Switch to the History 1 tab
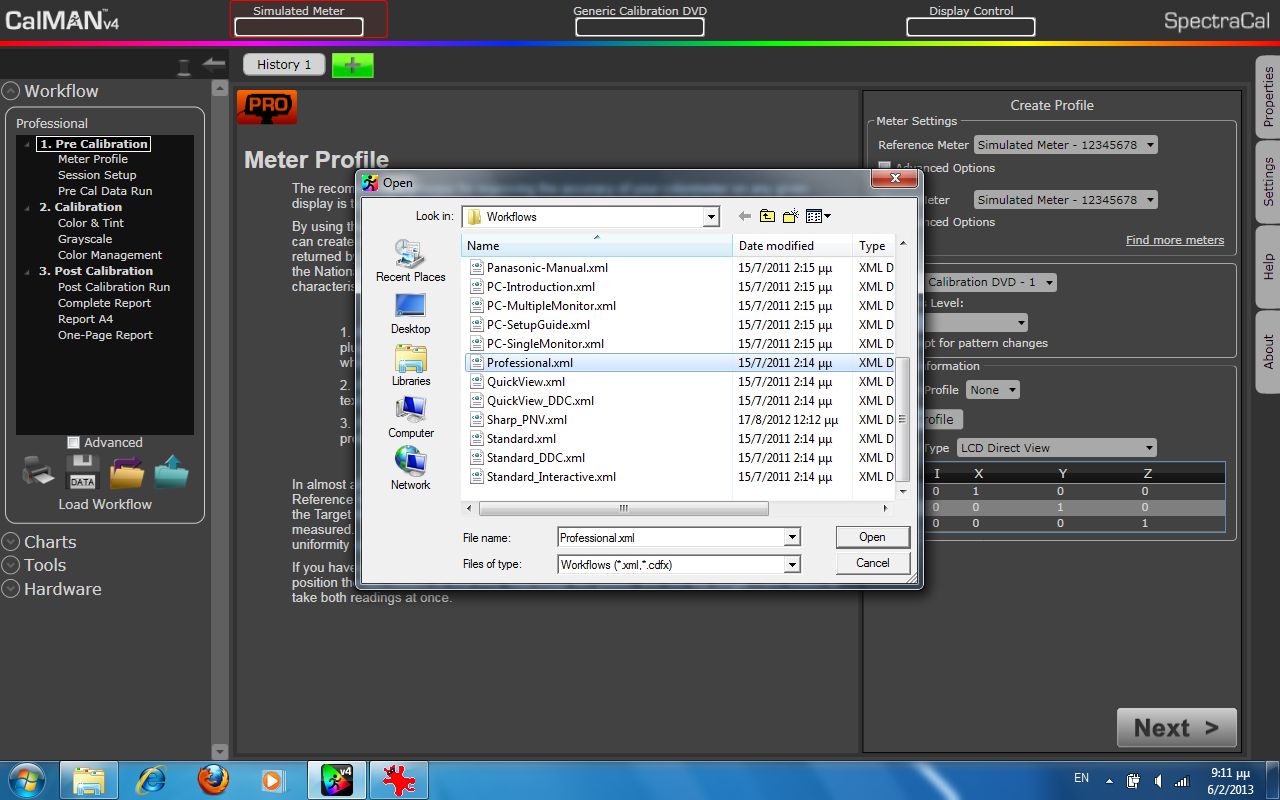Image resolution: width=1280 pixels, height=800 pixels. coord(284,65)
